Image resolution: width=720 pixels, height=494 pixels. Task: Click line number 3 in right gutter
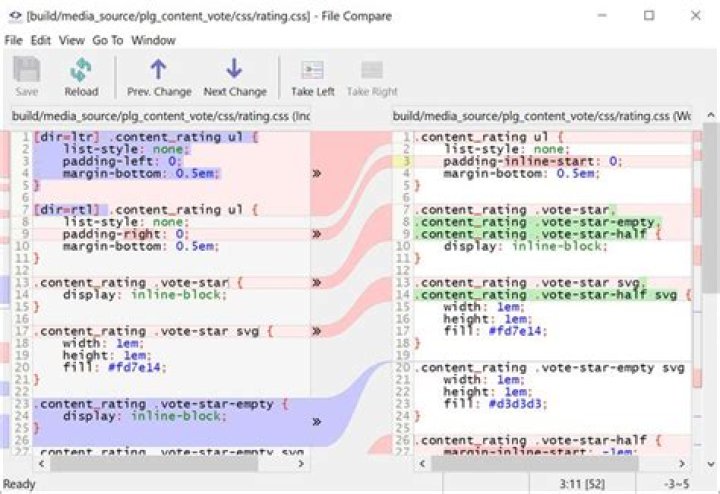[x=405, y=161]
